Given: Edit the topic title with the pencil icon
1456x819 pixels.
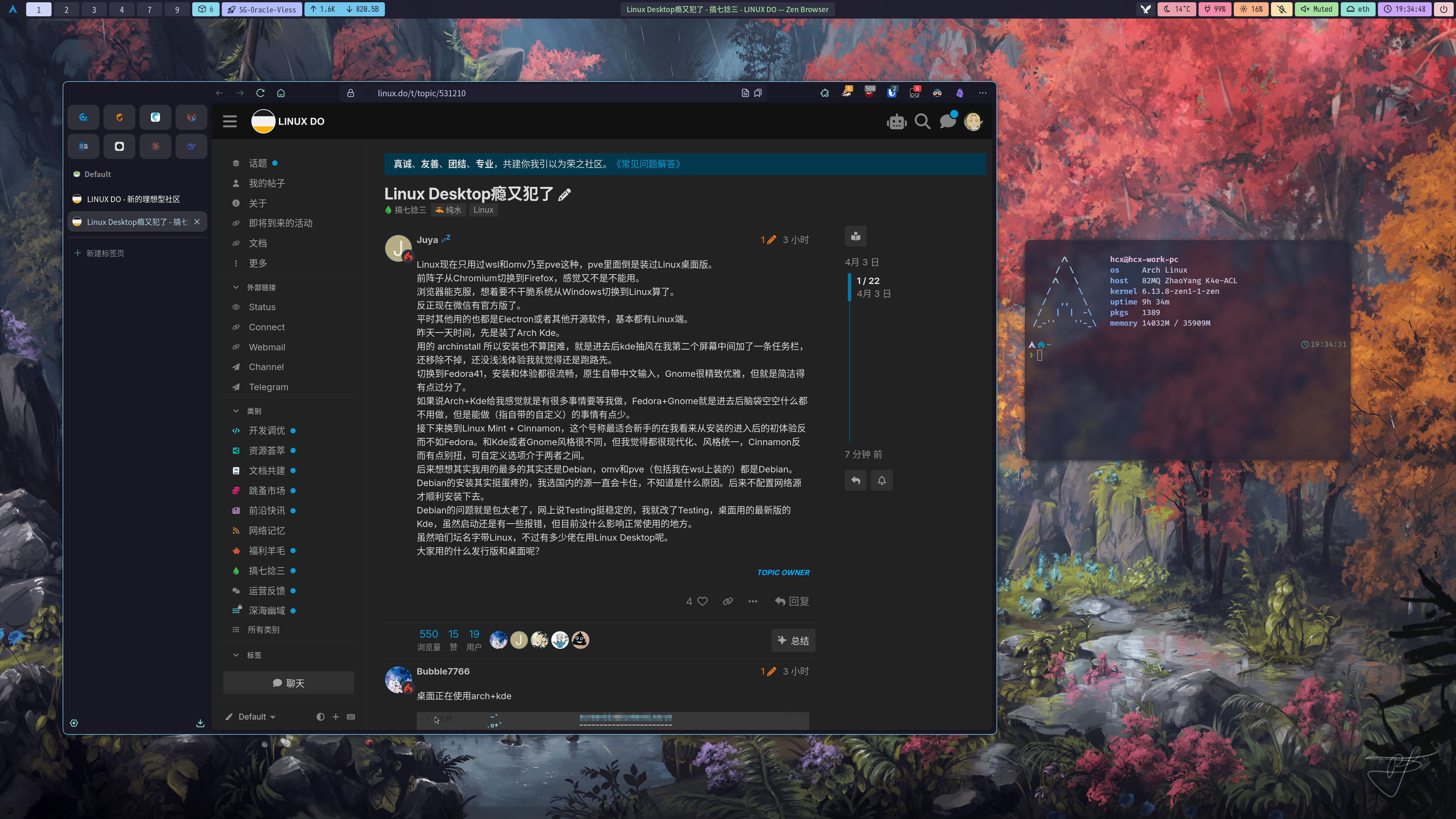Looking at the screenshot, I should pyautogui.click(x=565, y=195).
